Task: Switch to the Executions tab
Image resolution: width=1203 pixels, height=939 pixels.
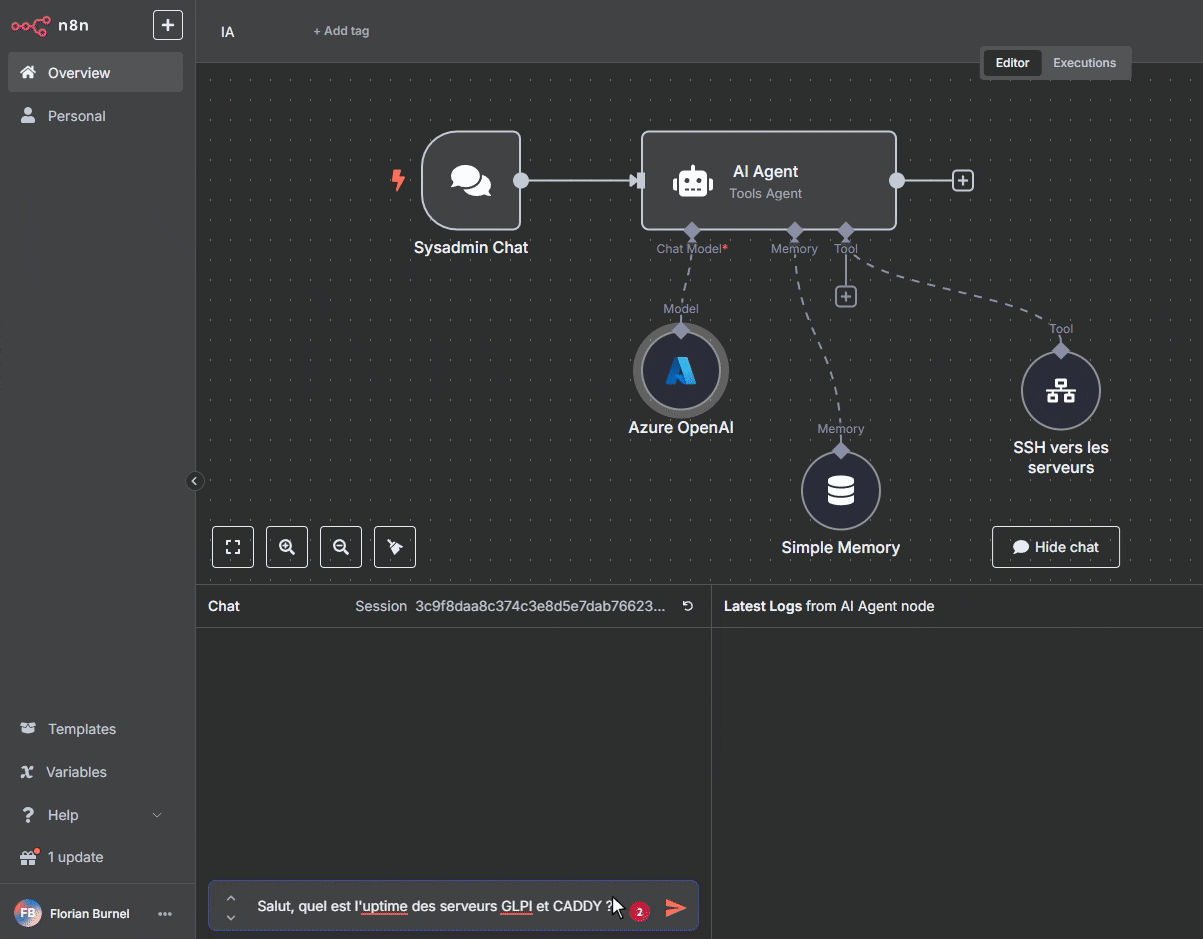Action: [x=1084, y=63]
